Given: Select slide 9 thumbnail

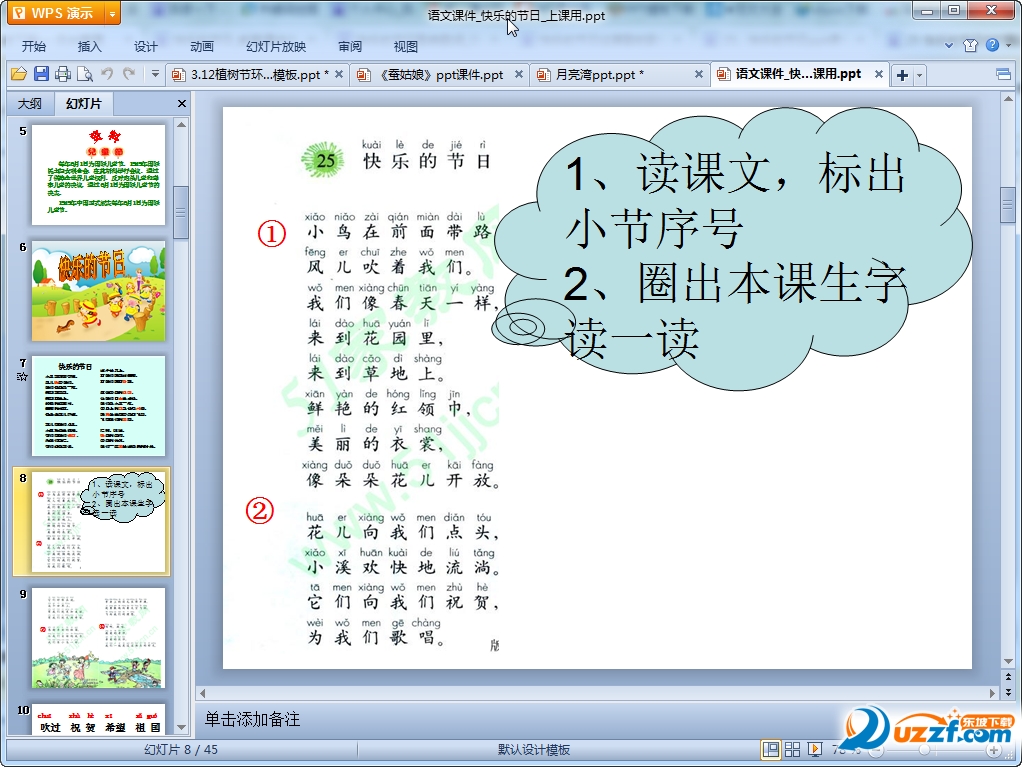Looking at the screenshot, I should click(98, 638).
